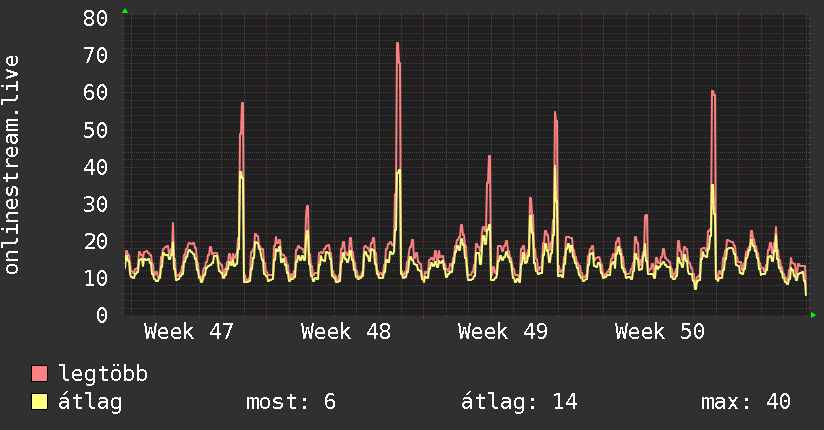The height and width of the screenshot is (430, 824).
Task: Select the Week 48 axis label
Action: coord(346,332)
